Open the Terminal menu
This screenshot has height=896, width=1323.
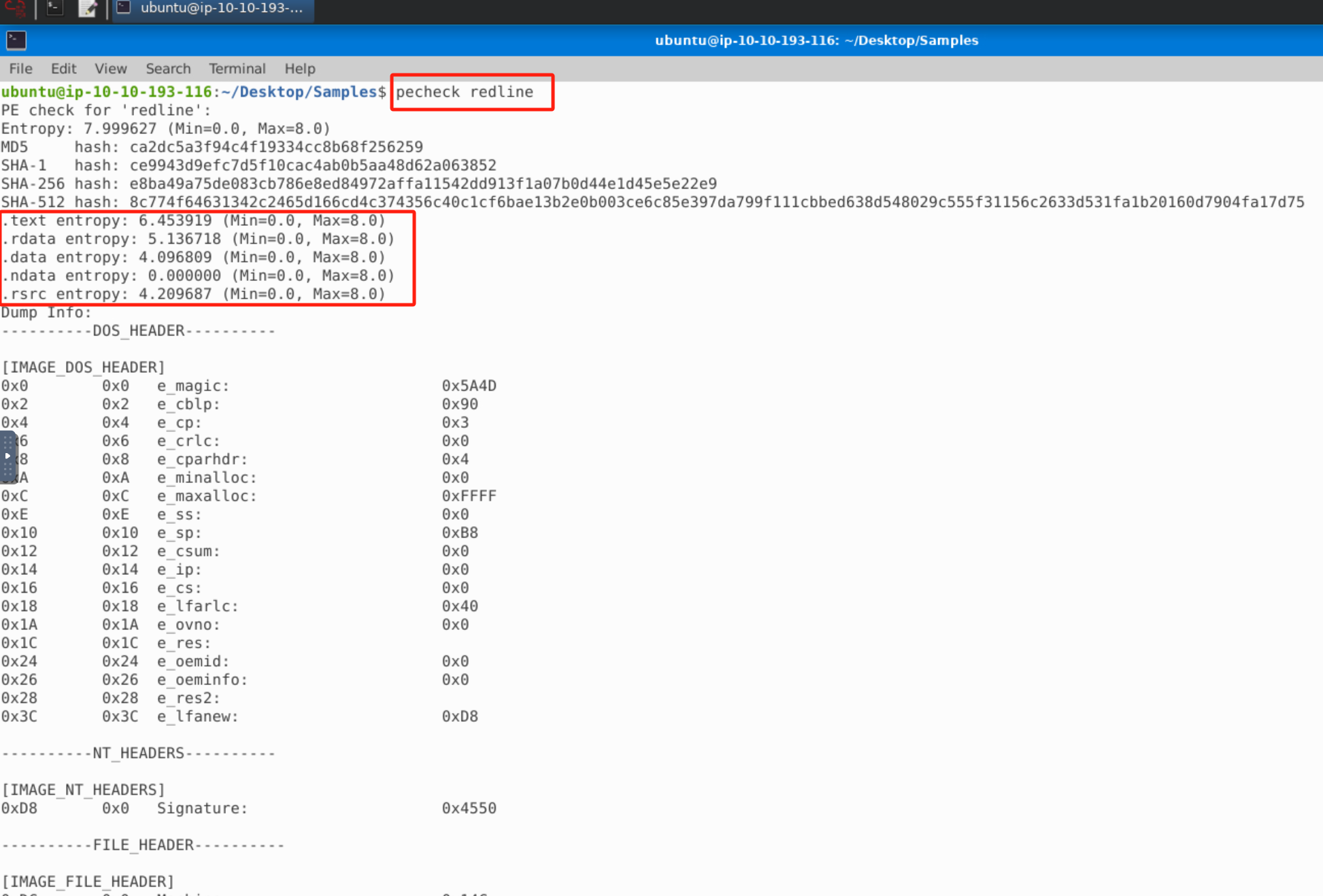click(237, 69)
